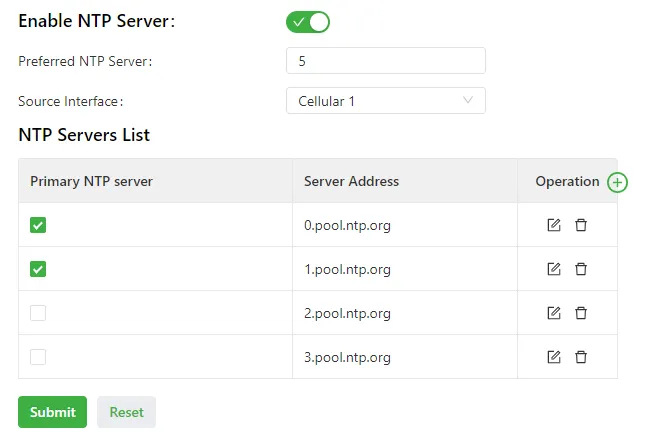This screenshot has height=438, width=650.
Task: Select the 1.pool.ntp.org address text
Action: coord(347,269)
